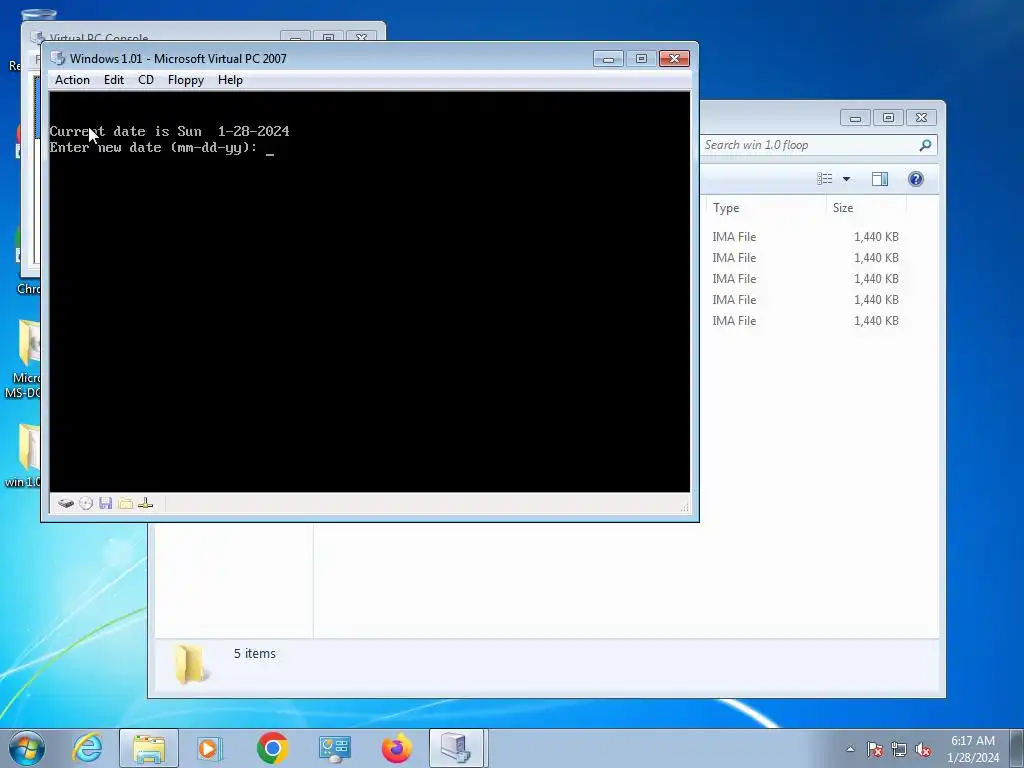This screenshot has width=1024, height=768.
Task: Open the clock showing 6:17 AM
Action: point(973,749)
